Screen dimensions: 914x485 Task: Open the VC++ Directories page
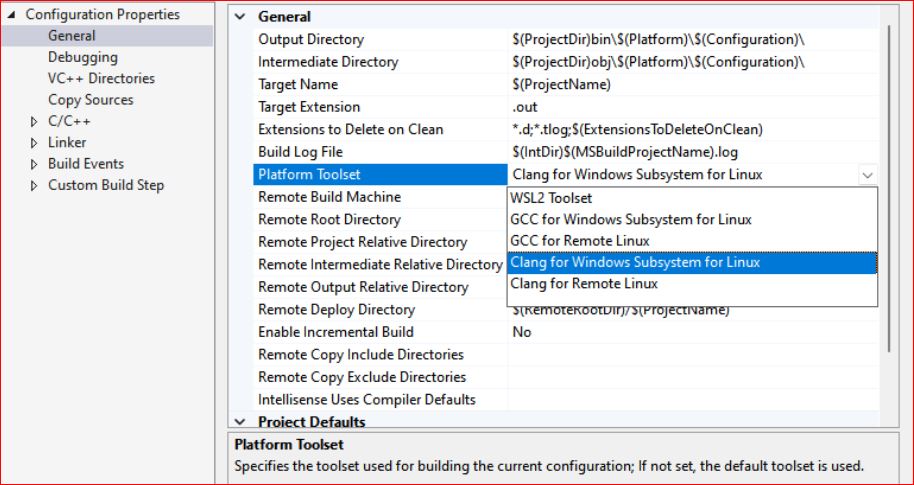point(101,79)
